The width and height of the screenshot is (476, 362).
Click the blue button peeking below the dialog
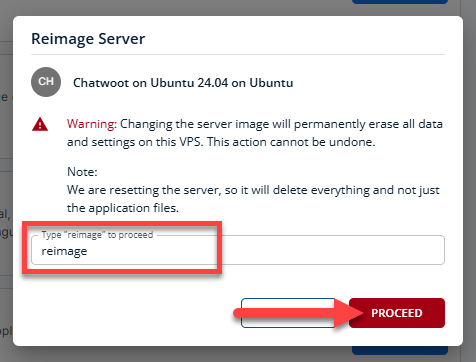tap(400, 351)
